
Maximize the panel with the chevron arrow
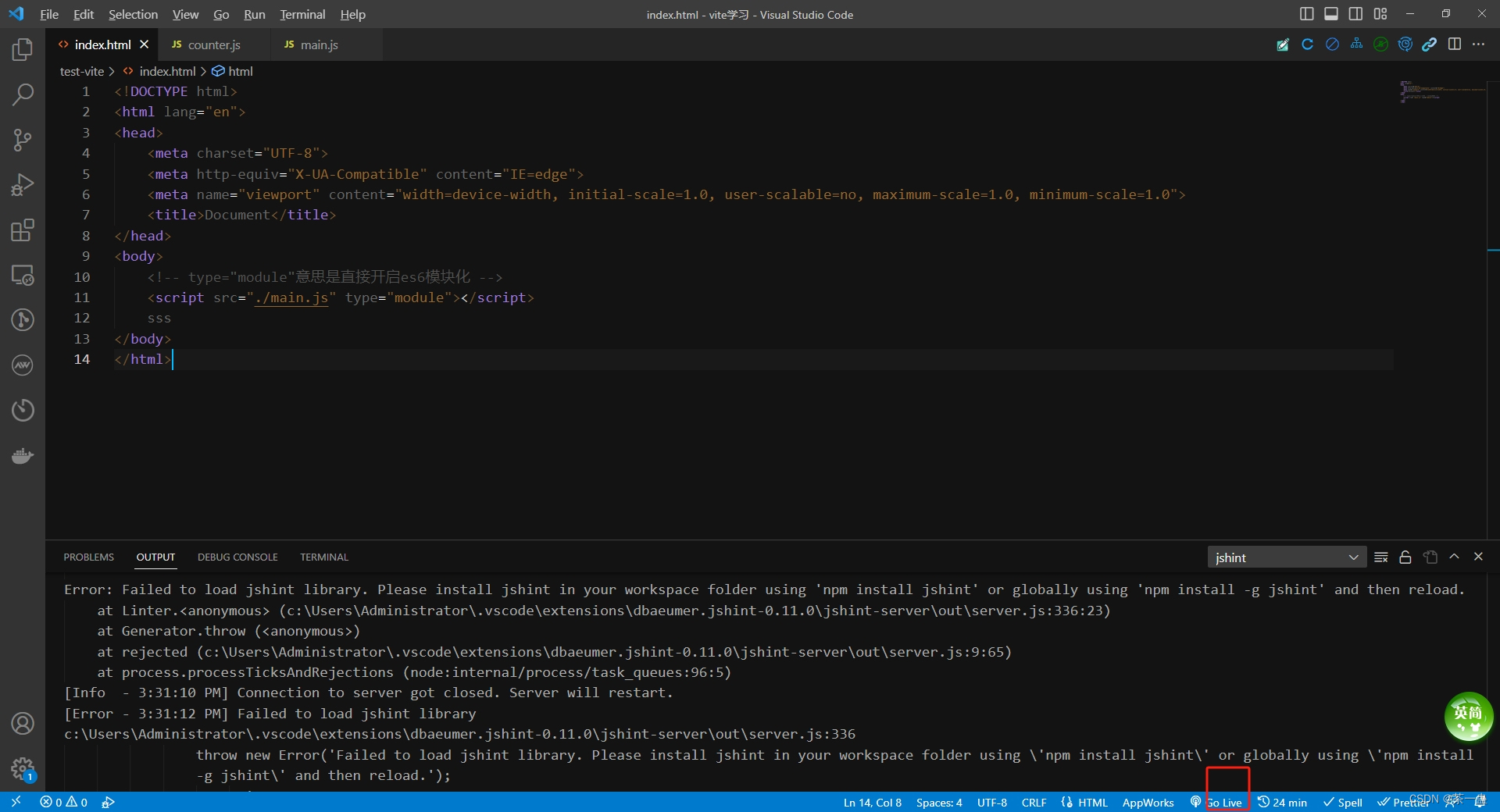1454,557
